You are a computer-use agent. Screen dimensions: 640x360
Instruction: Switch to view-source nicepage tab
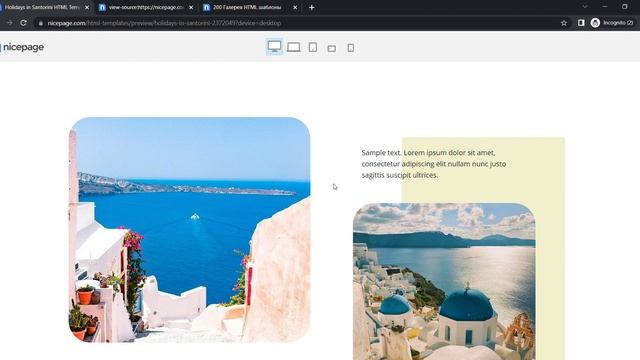(x=146, y=7)
